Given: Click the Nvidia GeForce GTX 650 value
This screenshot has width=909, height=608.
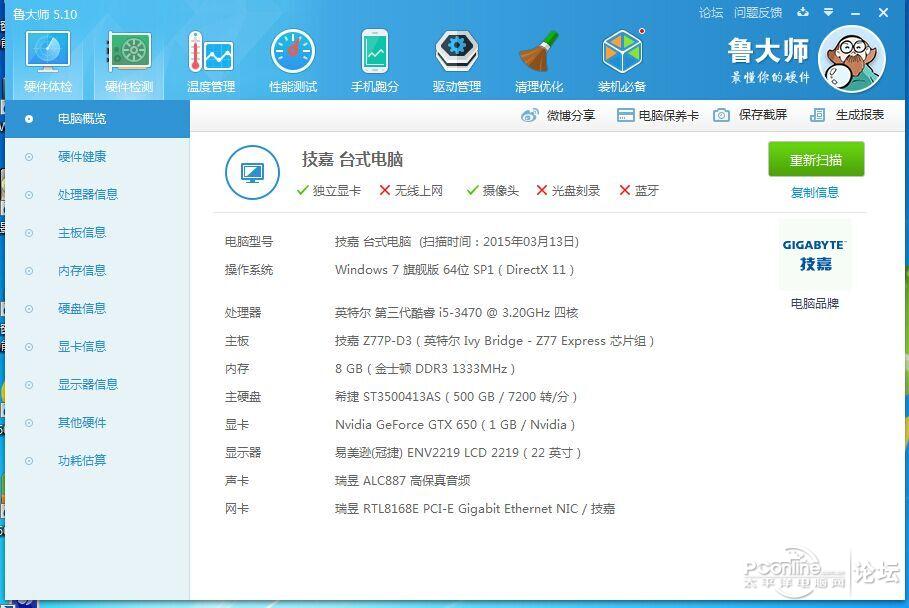Looking at the screenshot, I should tap(455, 425).
